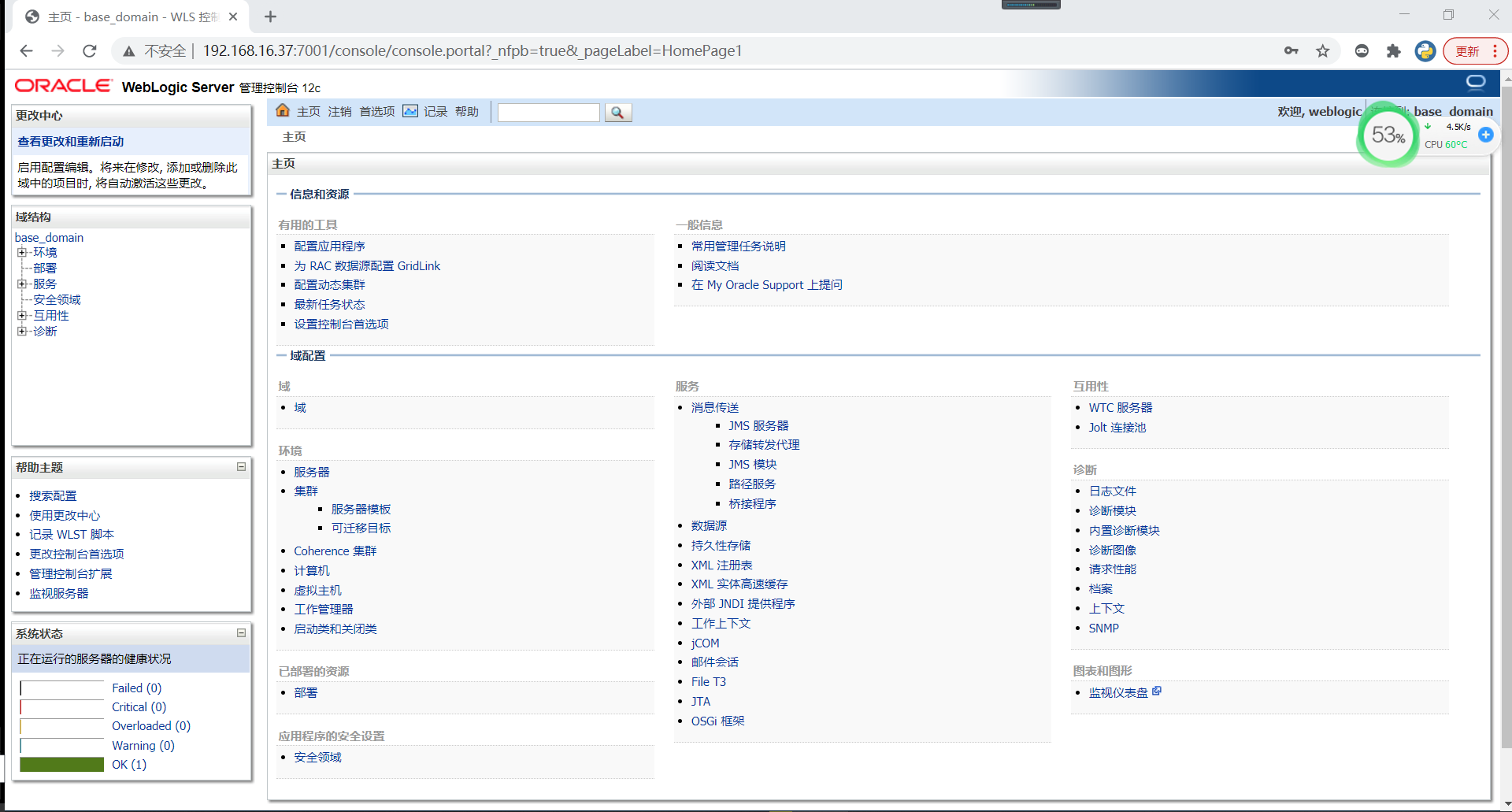Expand the 互用性 tree node
Screen dimensions: 1512x812
pyautogui.click(x=22, y=315)
